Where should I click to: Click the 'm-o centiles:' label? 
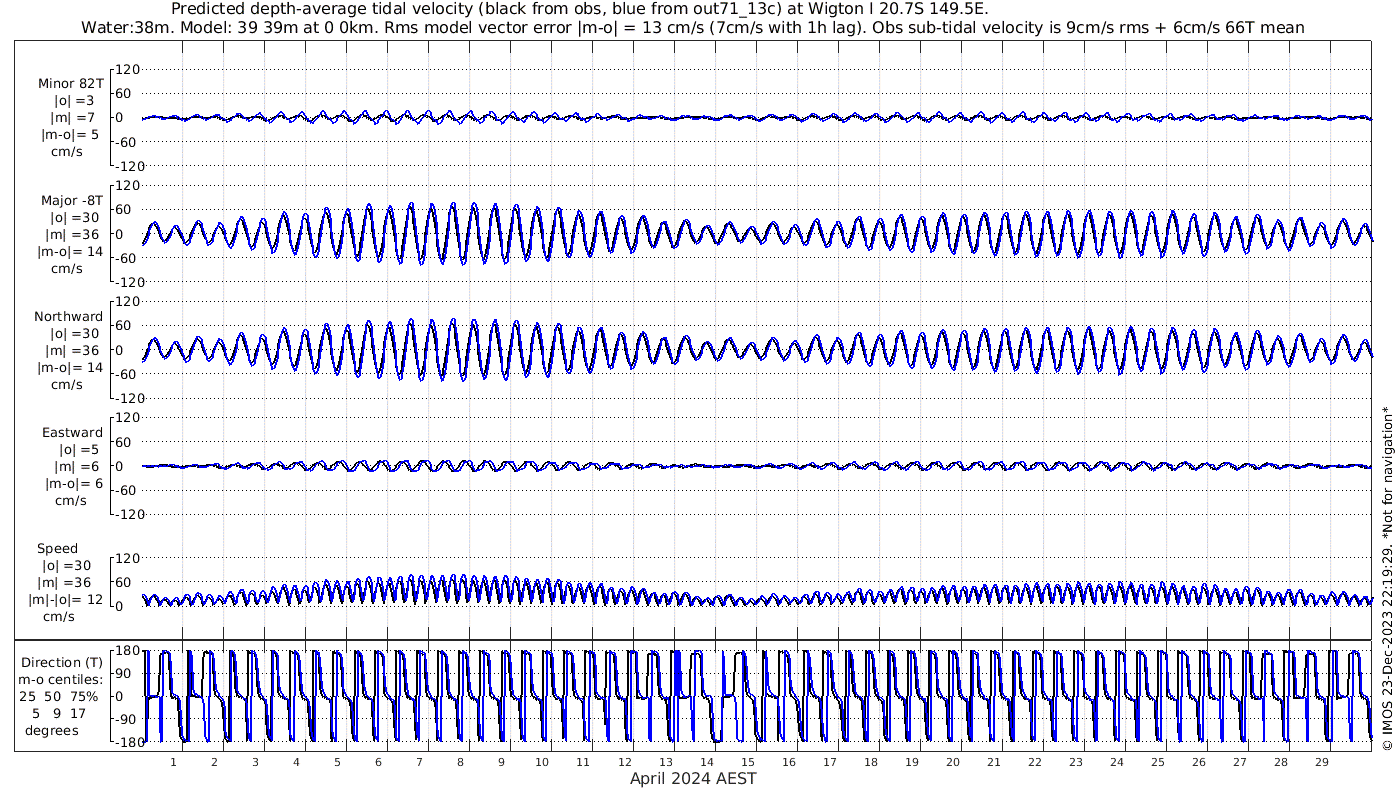click(x=60, y=680)
